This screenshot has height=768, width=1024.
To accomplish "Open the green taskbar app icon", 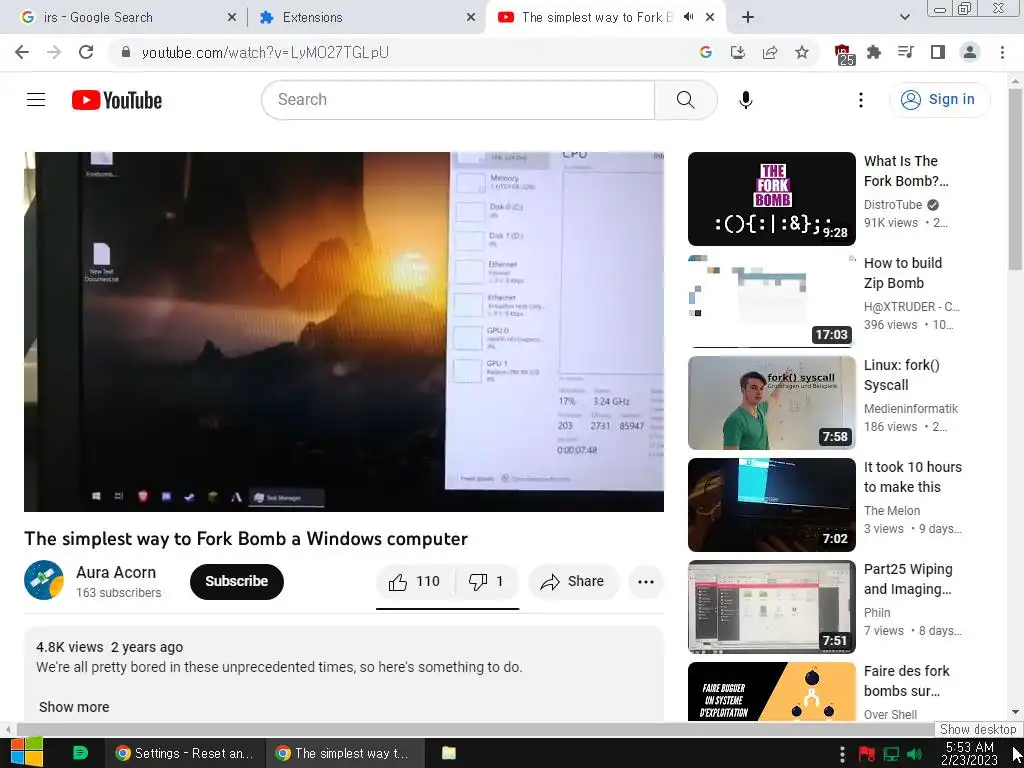I will pos(80,753).
